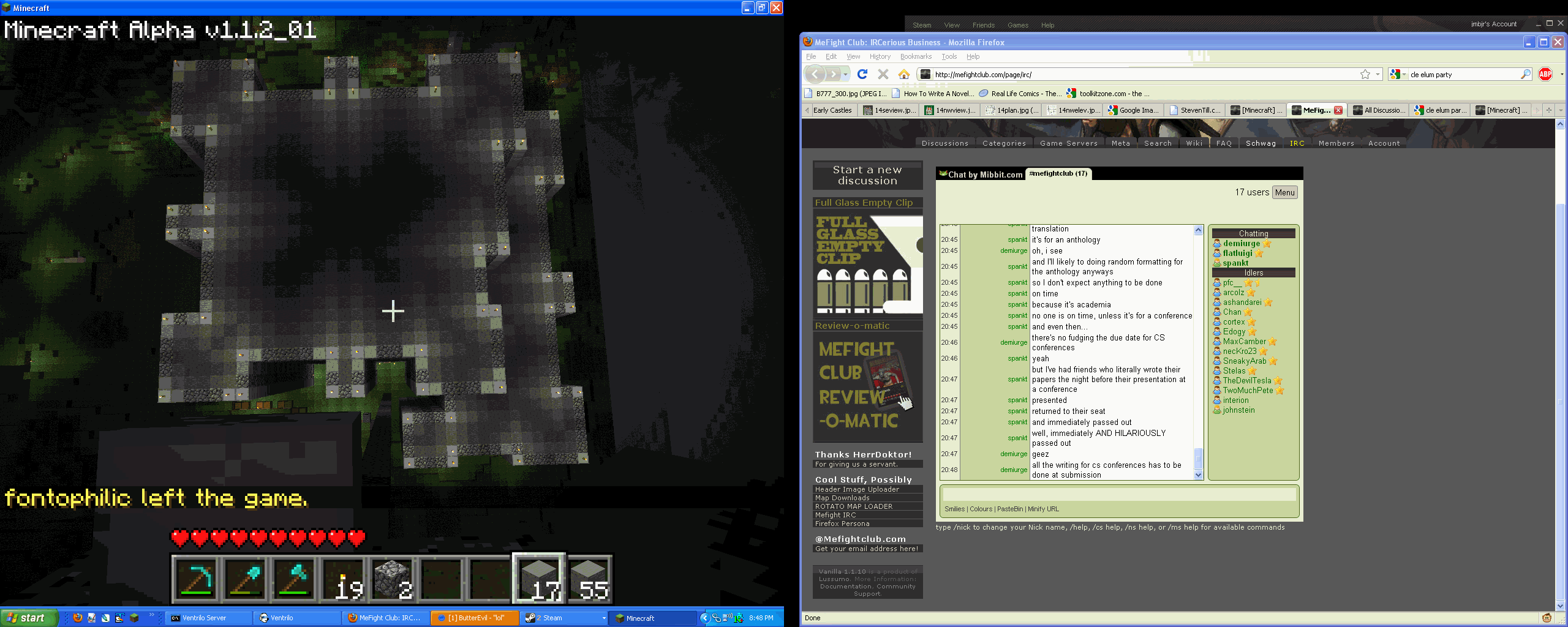Open the Bookmarks menu in Firefox

tap(915, 56)
